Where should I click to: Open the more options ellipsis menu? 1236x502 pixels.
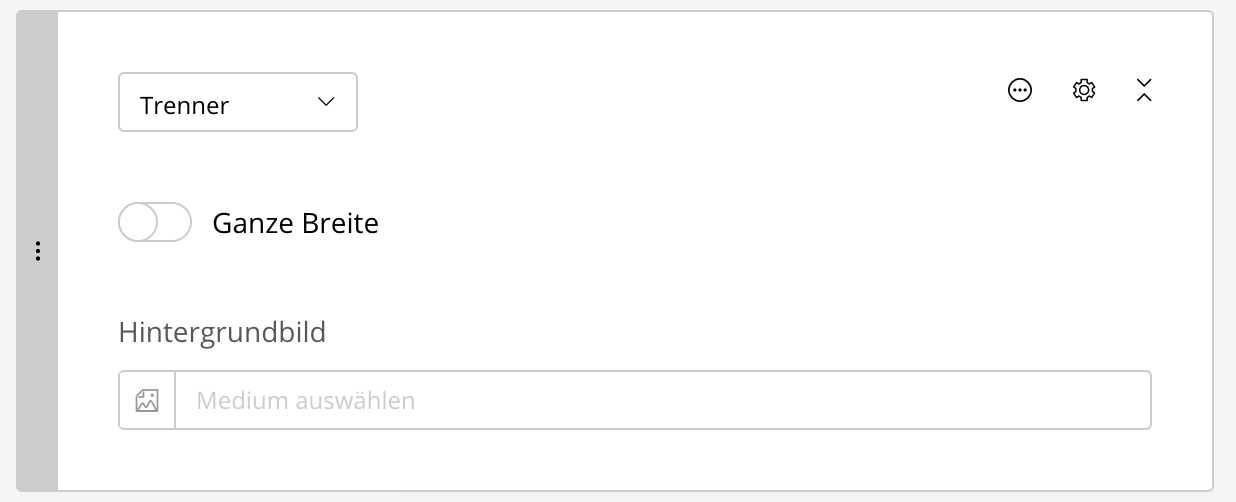point(1020,91)
